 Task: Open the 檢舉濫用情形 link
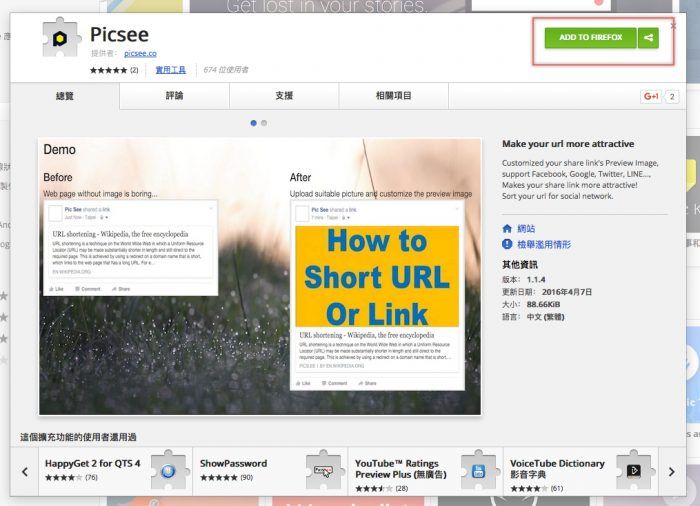point(544,244)
